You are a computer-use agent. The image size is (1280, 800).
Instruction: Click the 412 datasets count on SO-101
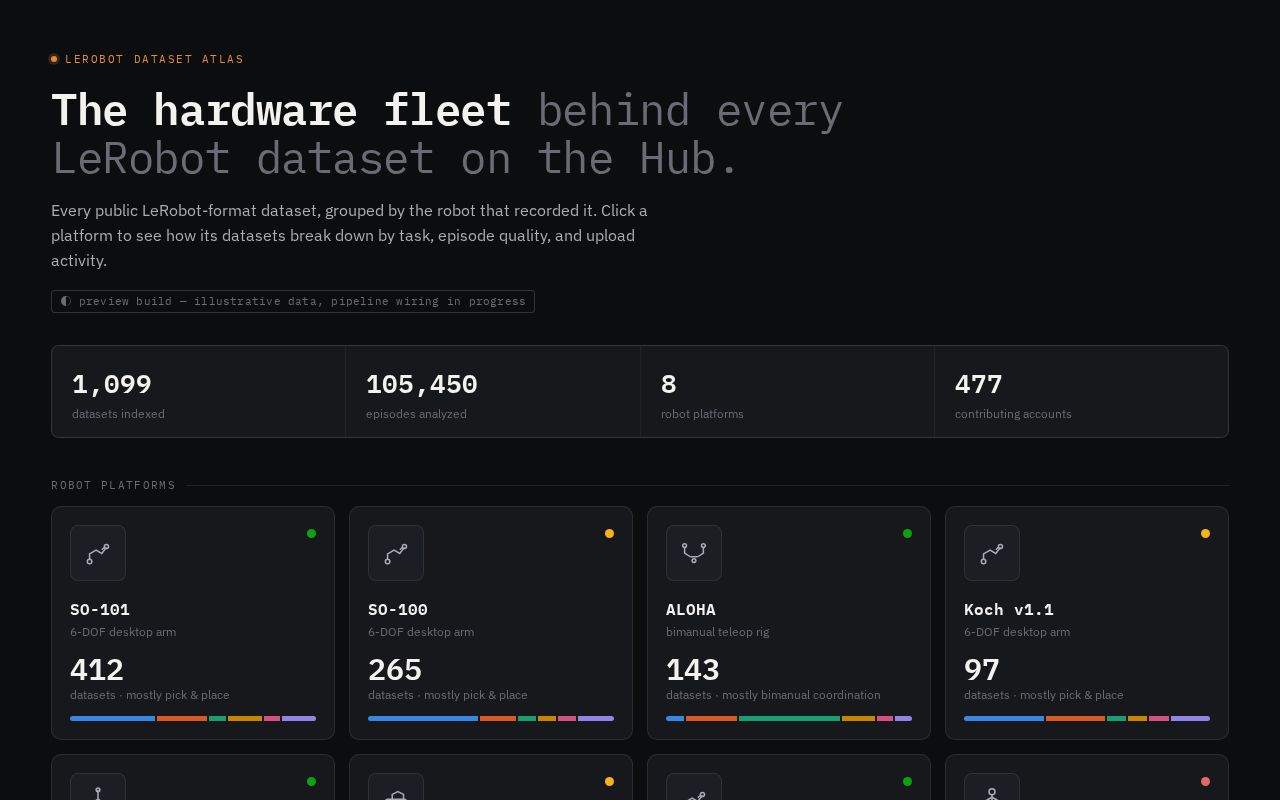point(97,669)
